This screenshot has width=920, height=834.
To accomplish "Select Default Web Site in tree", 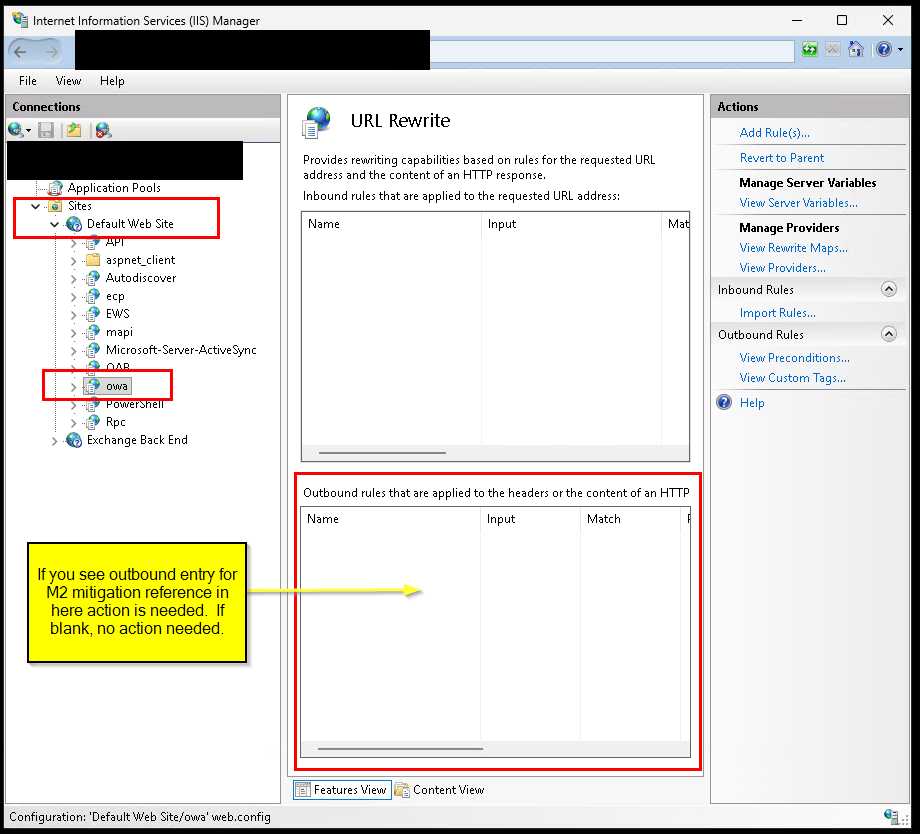I will point(130,224).
